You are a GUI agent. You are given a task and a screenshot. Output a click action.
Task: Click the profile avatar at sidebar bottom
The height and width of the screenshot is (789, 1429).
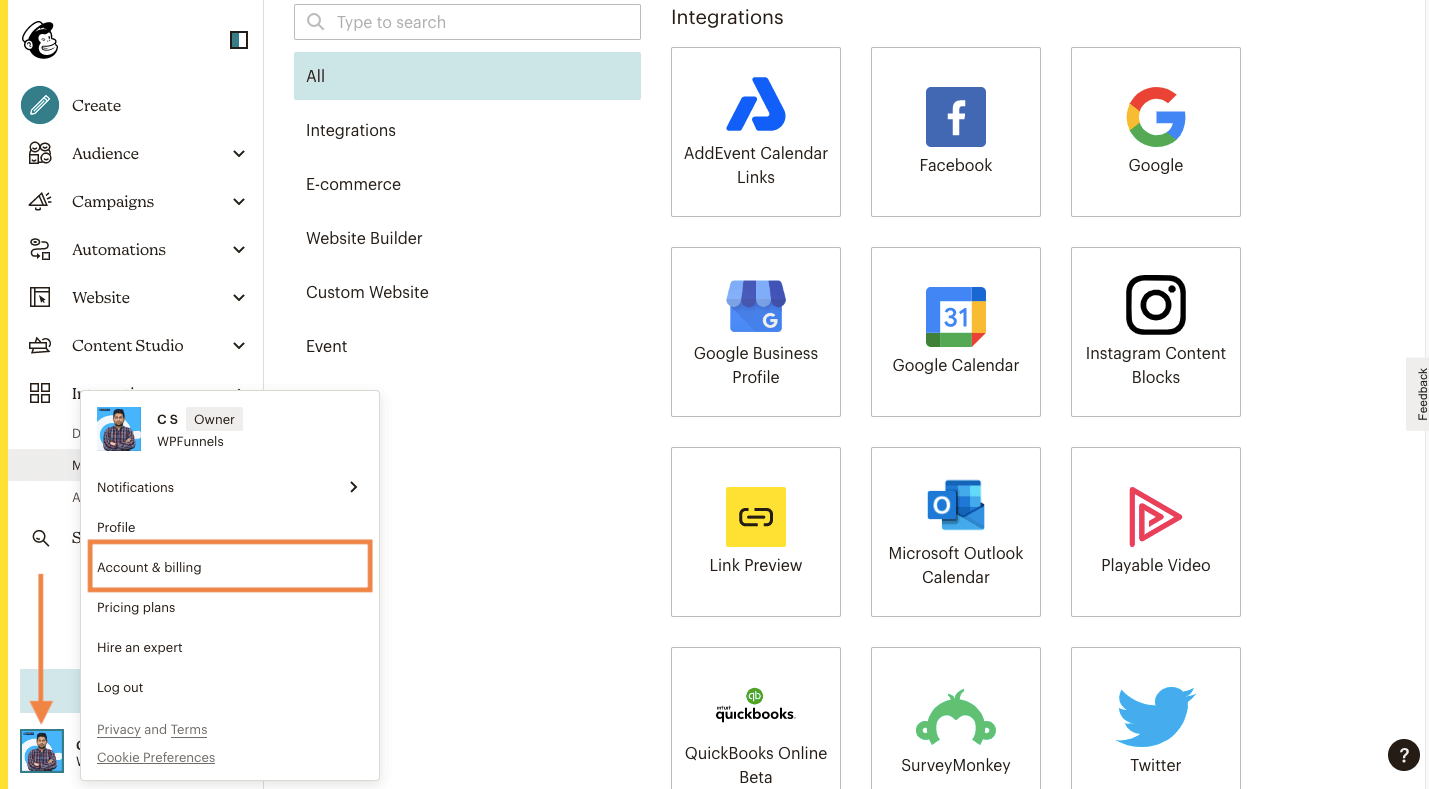(42, 751)
